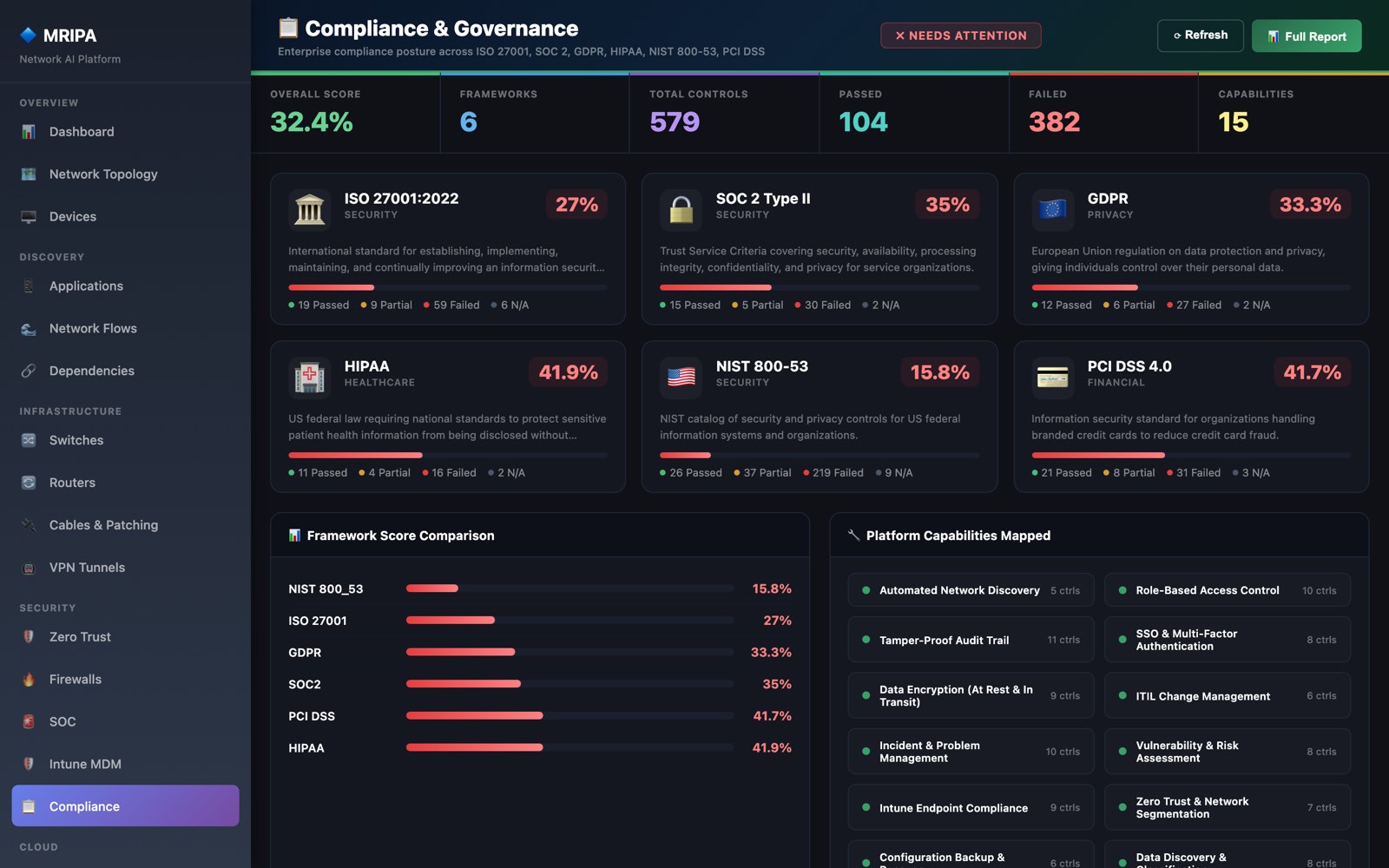The width and height of the screenshot is (1389, 868).
Task: Click the Dashboard chart icon in sidebar
Action: coord(29,132)
